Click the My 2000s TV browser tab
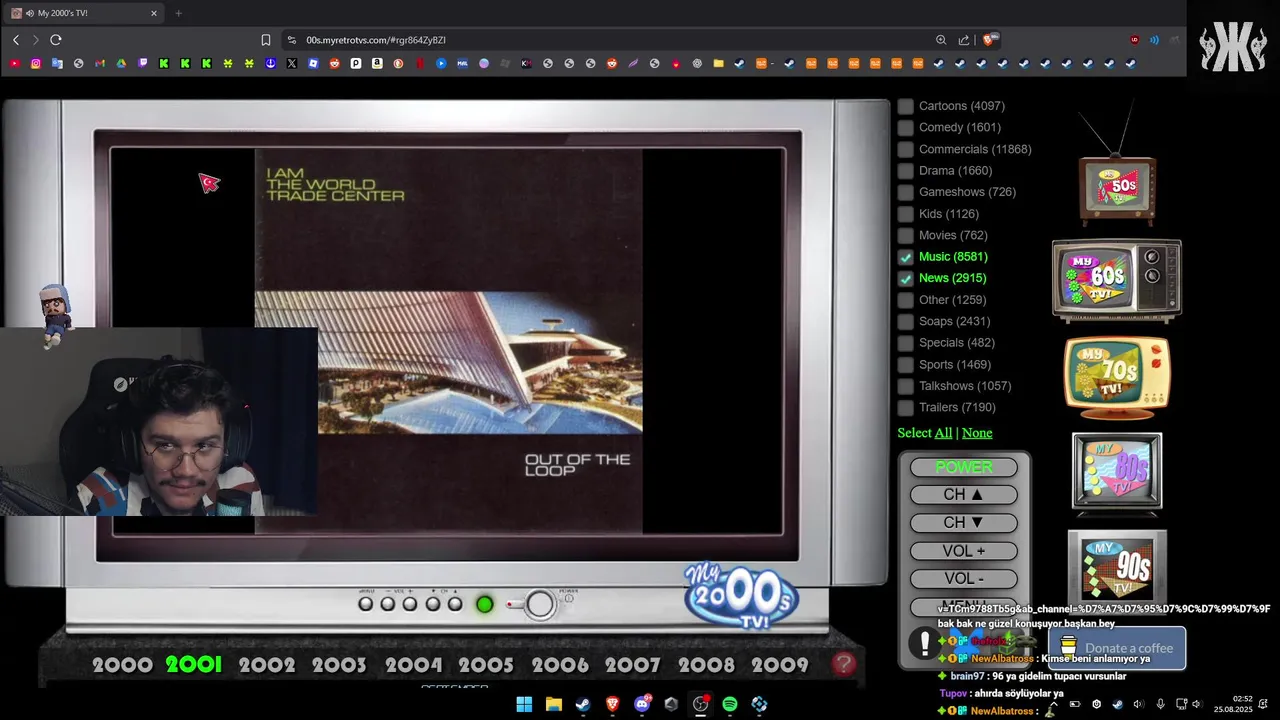1280x720 pixels. [x=85, y=13]
